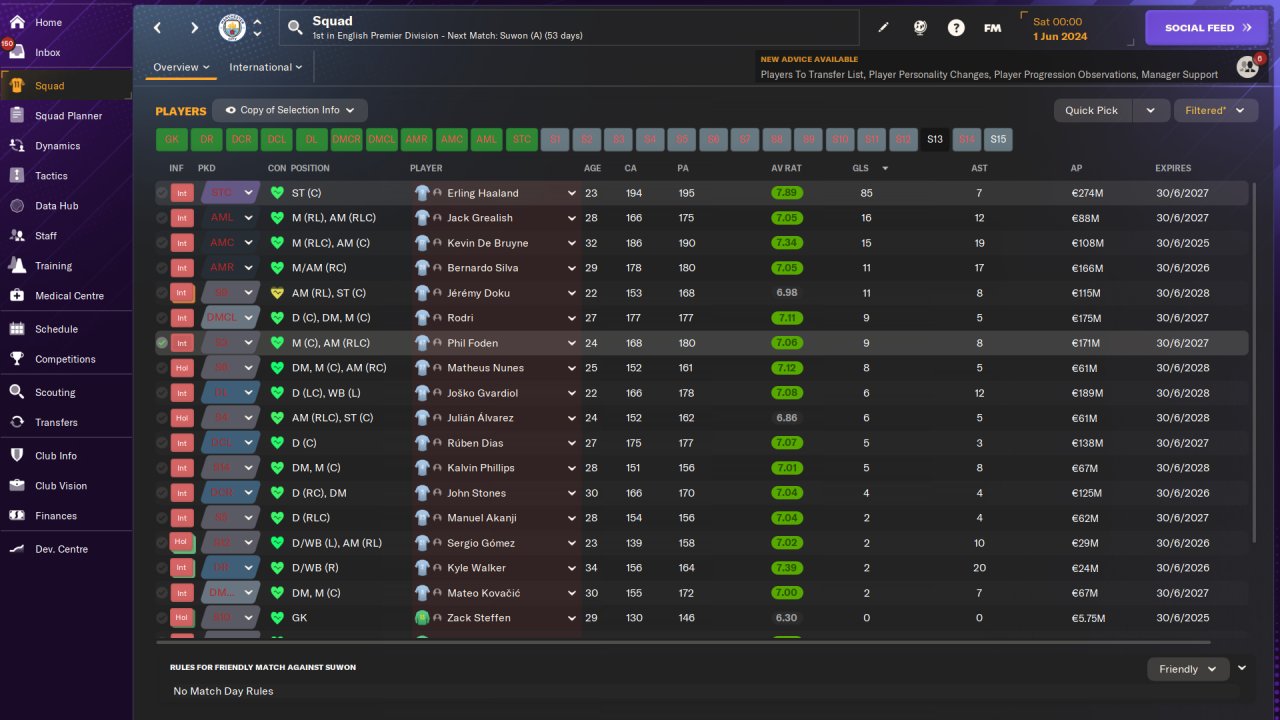Screen dimensions: 1280x720
Task: Open the Social Feed
Action: click(x=1207, y=28)
